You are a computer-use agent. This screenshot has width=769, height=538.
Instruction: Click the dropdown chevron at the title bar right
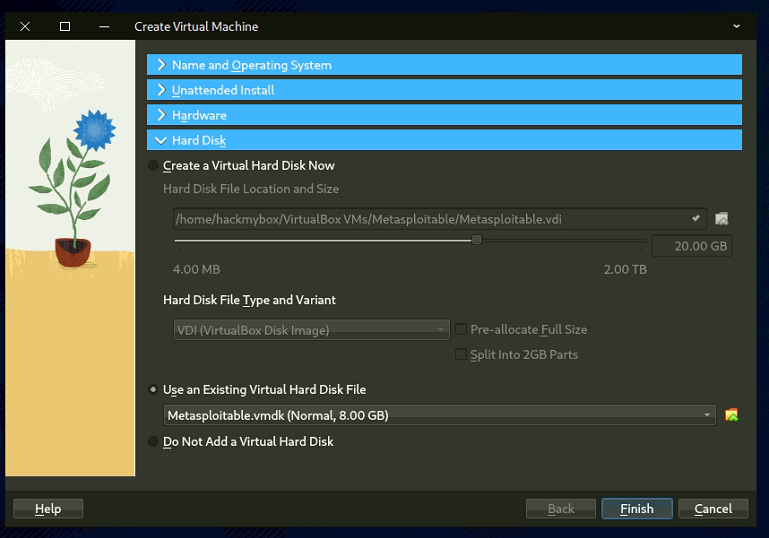tap(737, 26)
